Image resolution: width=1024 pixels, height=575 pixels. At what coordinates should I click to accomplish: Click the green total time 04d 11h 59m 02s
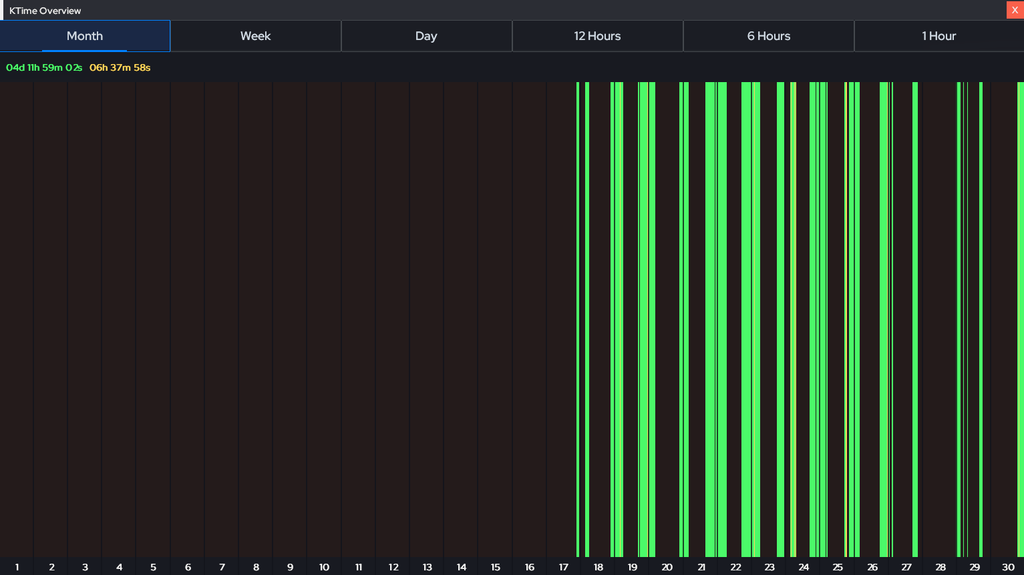click(x=44, y=67)
